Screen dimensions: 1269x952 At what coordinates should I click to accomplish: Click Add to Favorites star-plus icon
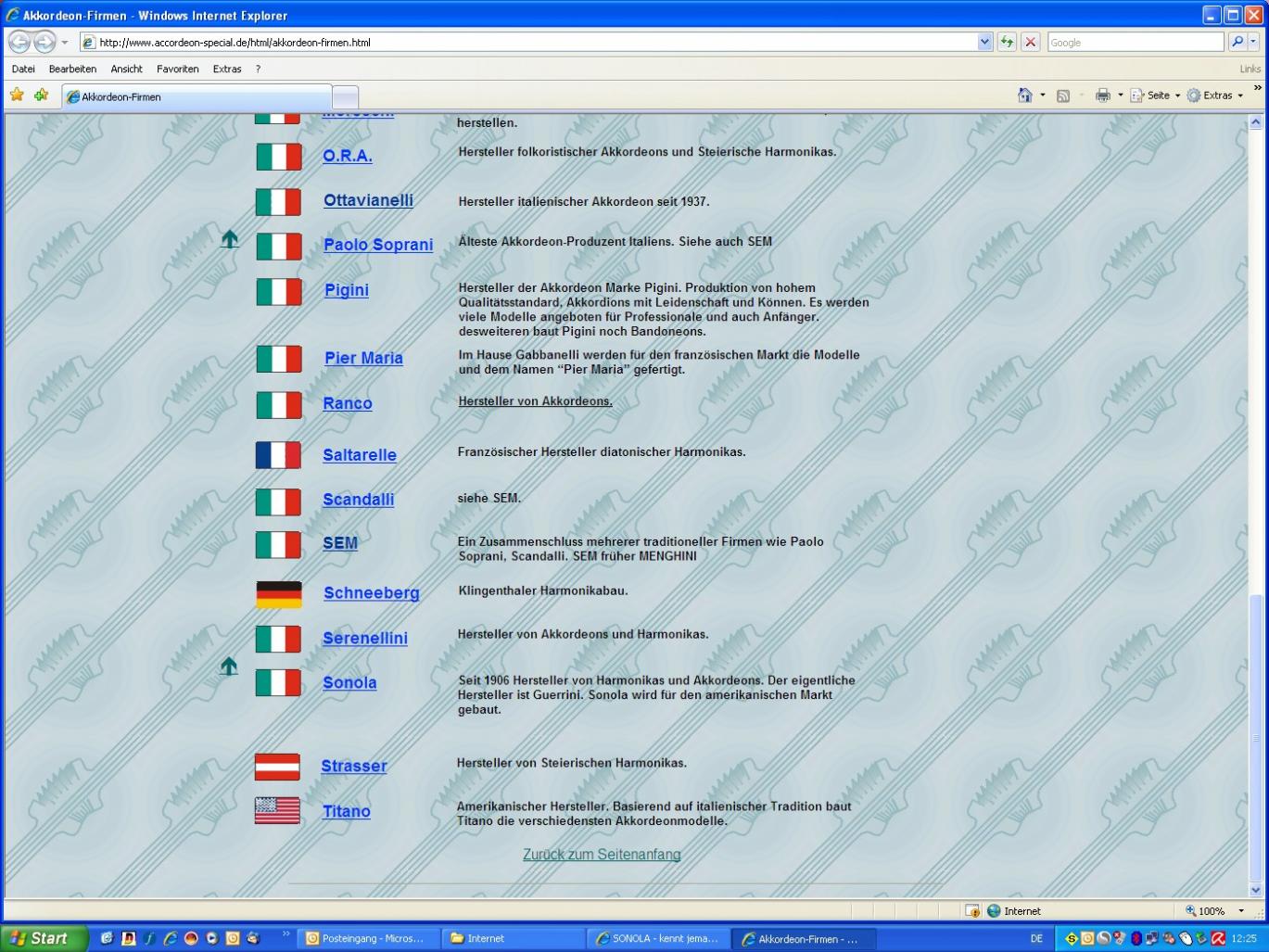click(x=41, y=95)
